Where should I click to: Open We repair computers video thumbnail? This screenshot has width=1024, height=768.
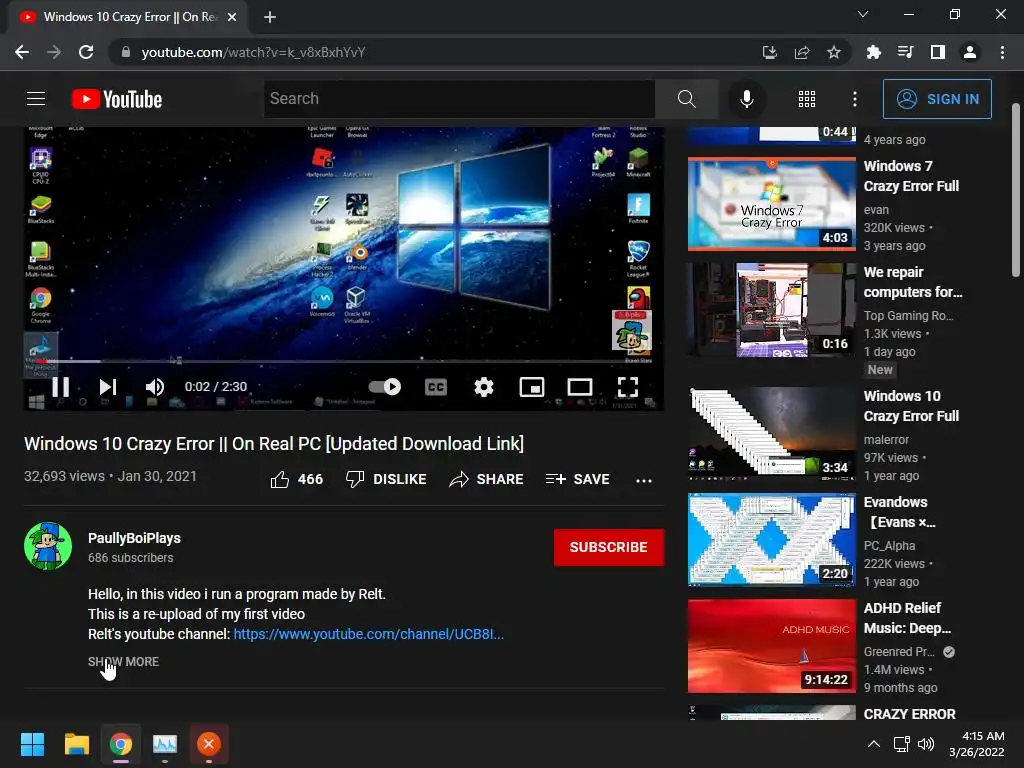point(771,310)
